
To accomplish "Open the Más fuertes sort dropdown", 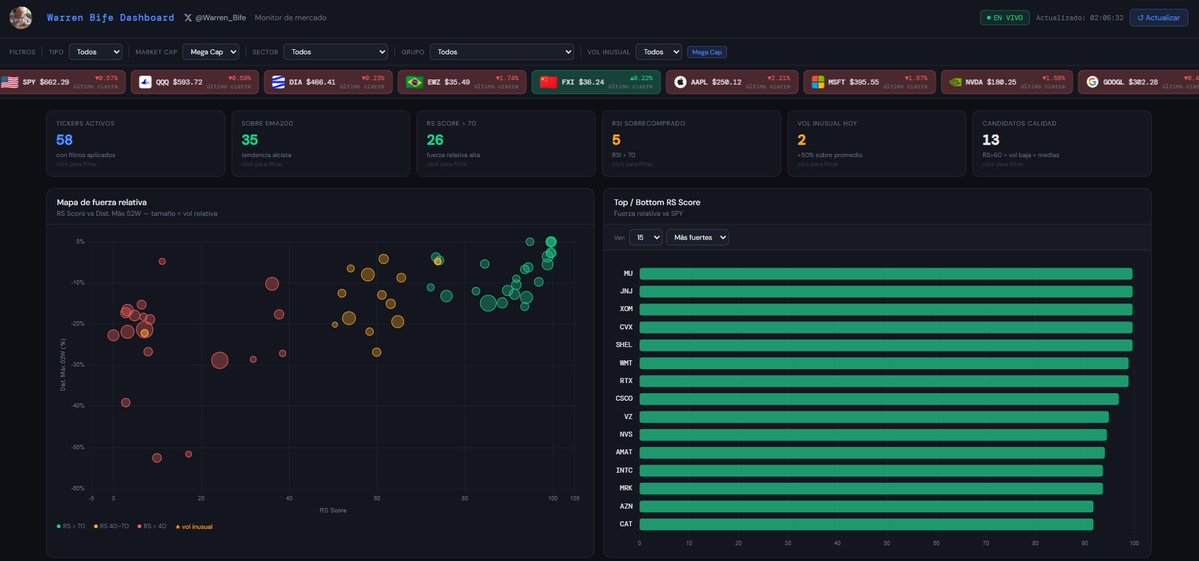I will [697, 238].
